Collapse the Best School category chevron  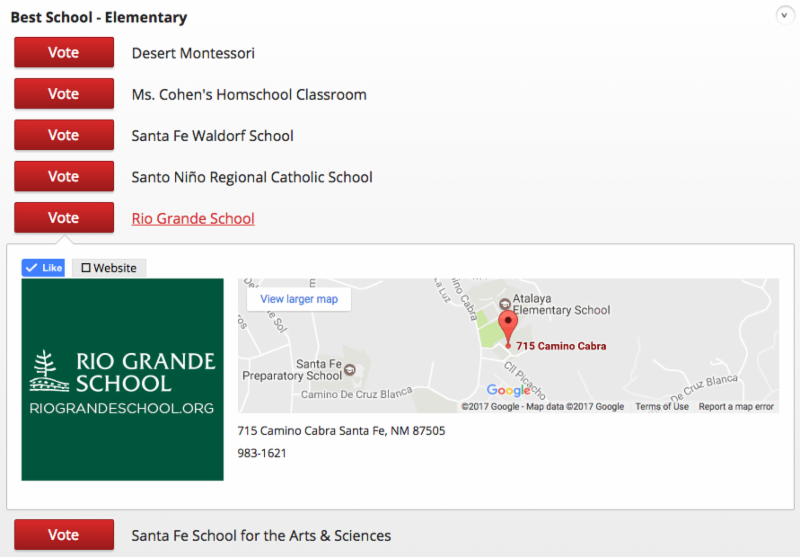(x=784, y=15)
